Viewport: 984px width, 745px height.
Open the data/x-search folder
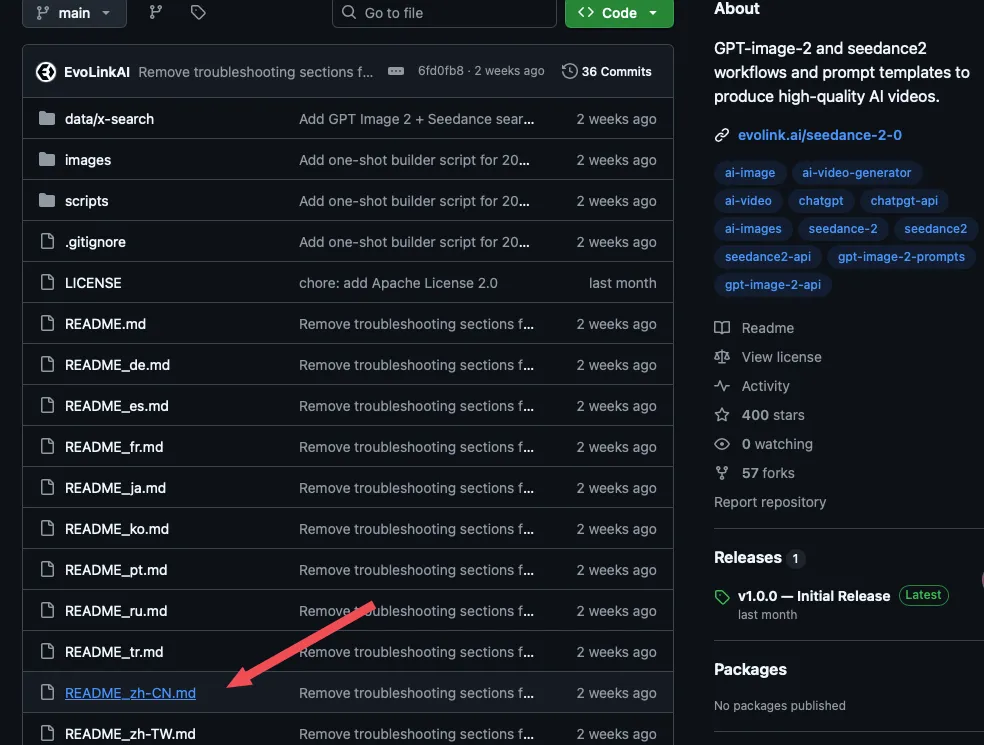[109, 119]
